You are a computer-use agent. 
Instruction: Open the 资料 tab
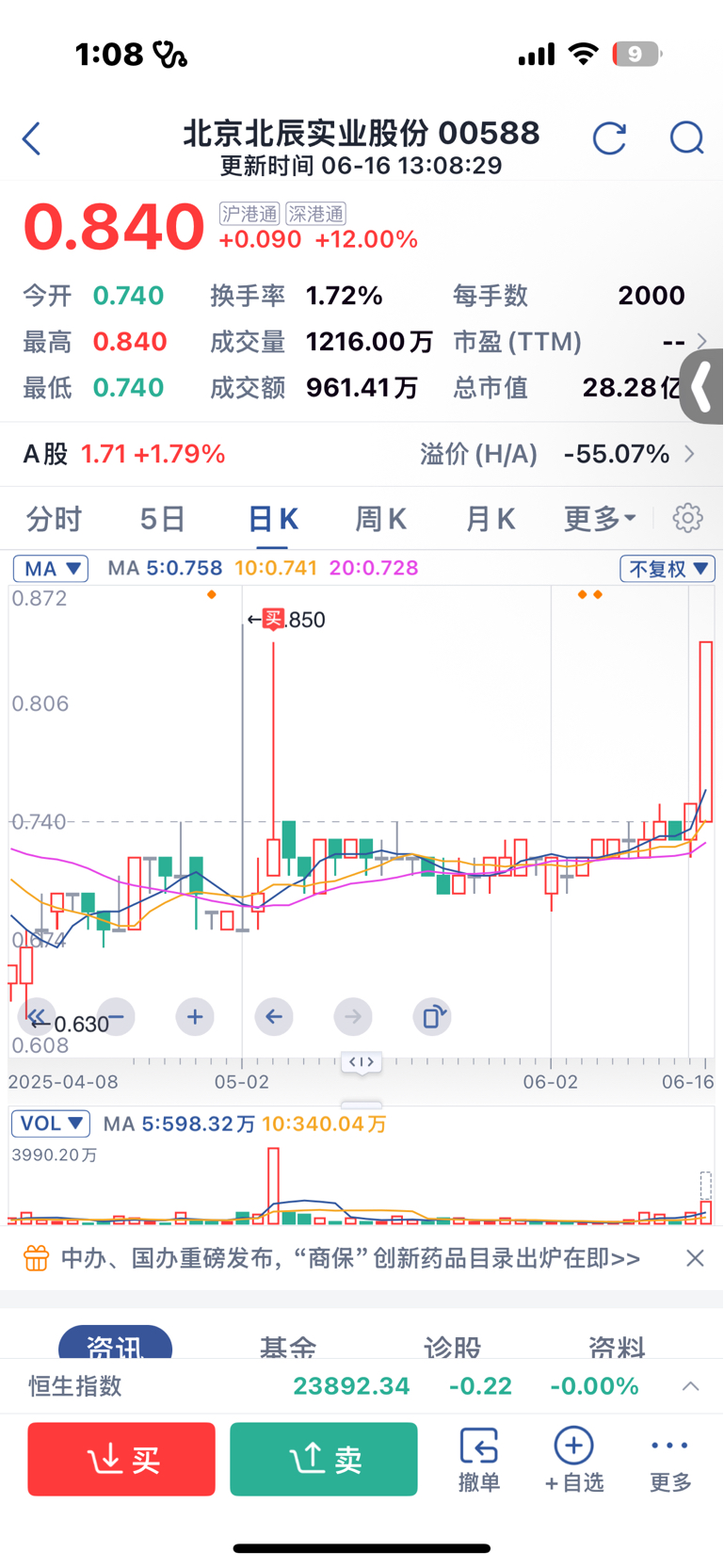pyautogui.click(x=617, y=1347)
